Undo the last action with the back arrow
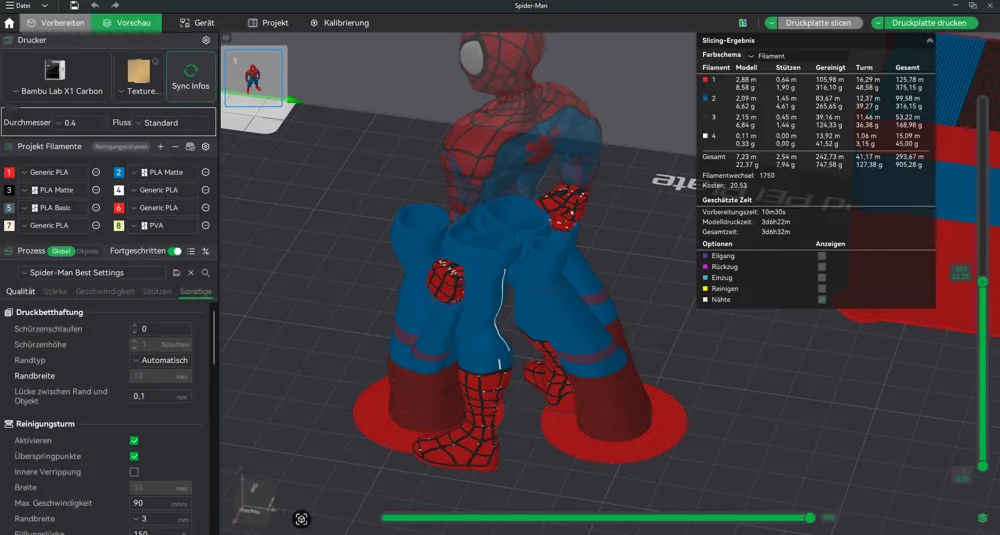 point(94,6)
